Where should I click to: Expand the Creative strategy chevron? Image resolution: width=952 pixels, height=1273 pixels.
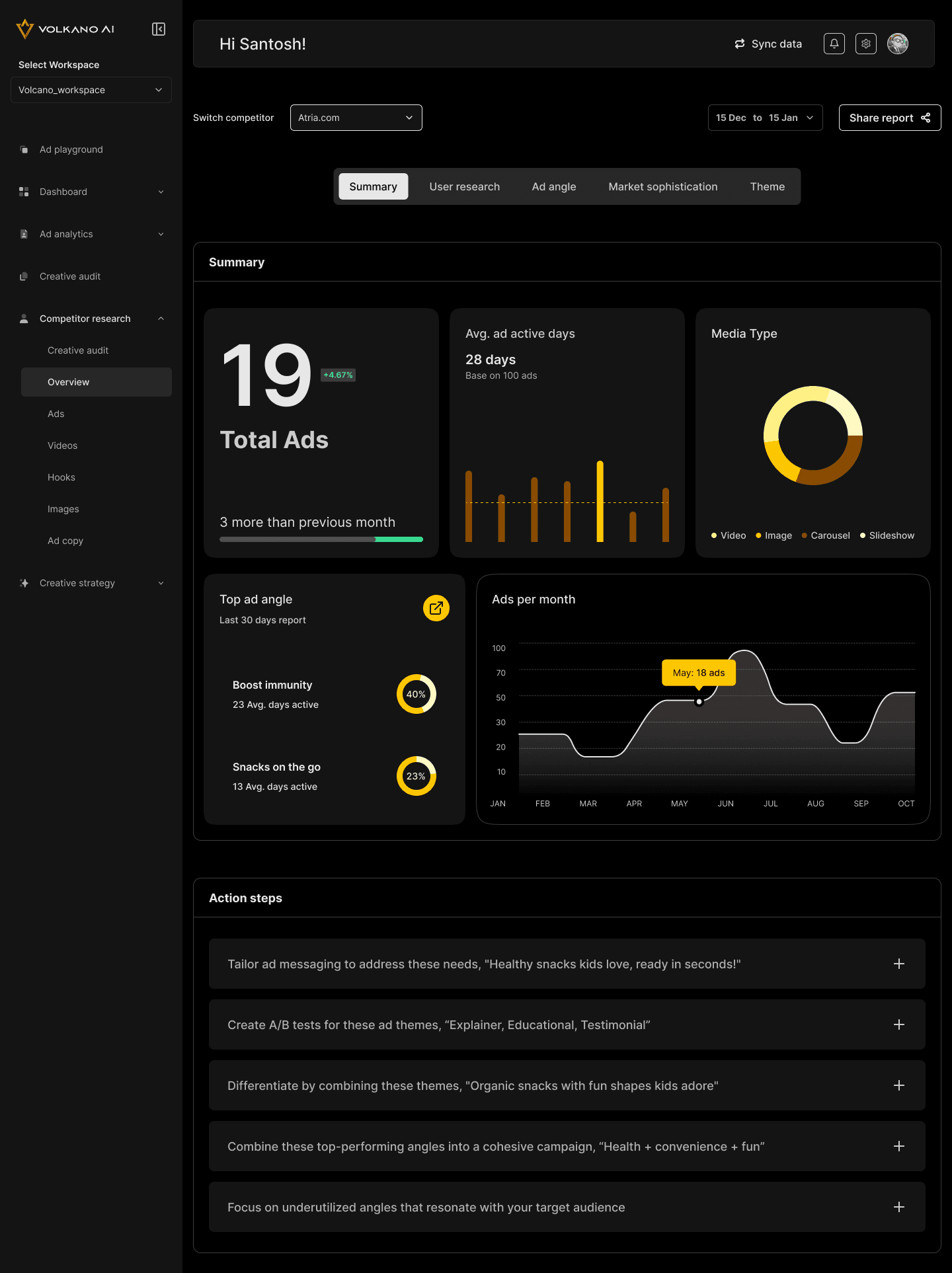[x=161, y=583]
